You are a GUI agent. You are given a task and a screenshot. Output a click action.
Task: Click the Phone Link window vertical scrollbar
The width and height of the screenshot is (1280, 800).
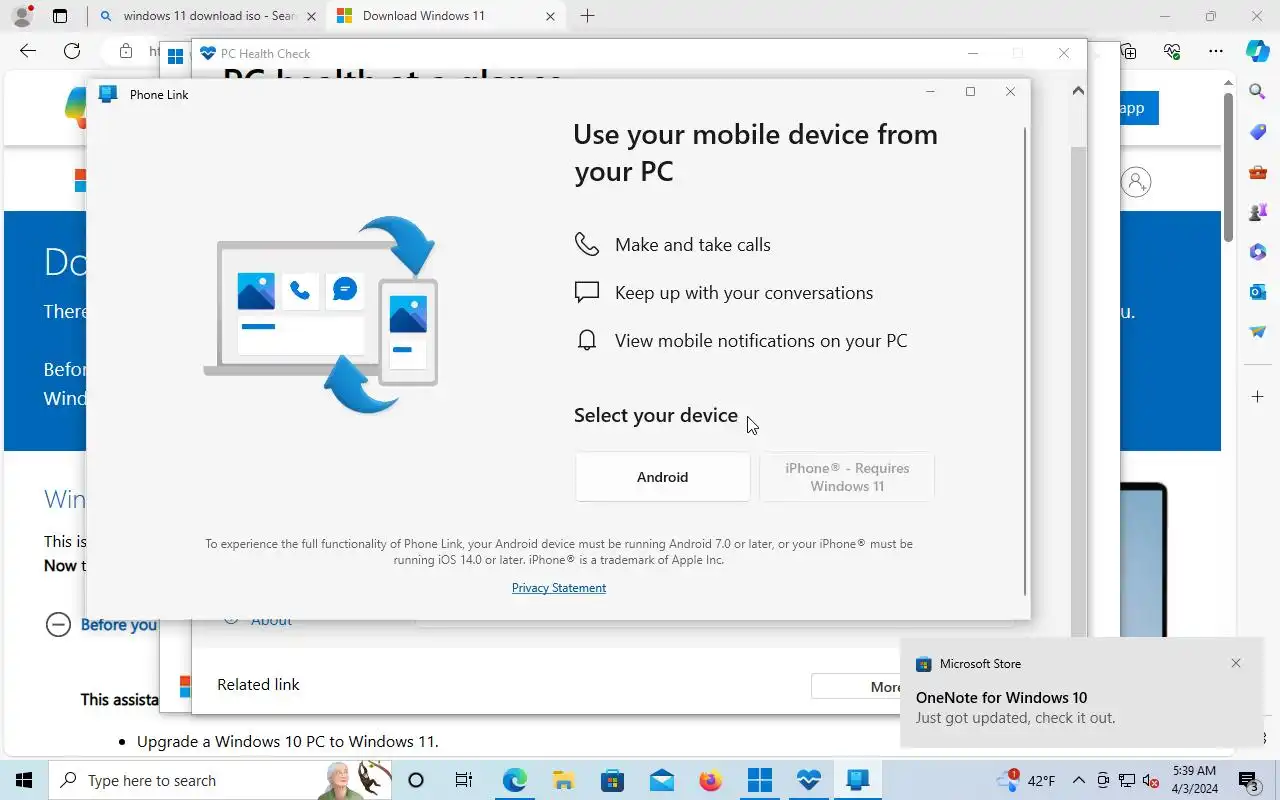pyautogui.click(x=1025, y=360)
